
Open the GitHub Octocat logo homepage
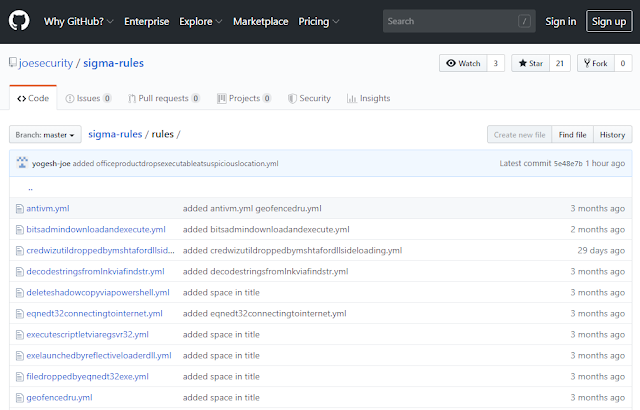[19, 21]
